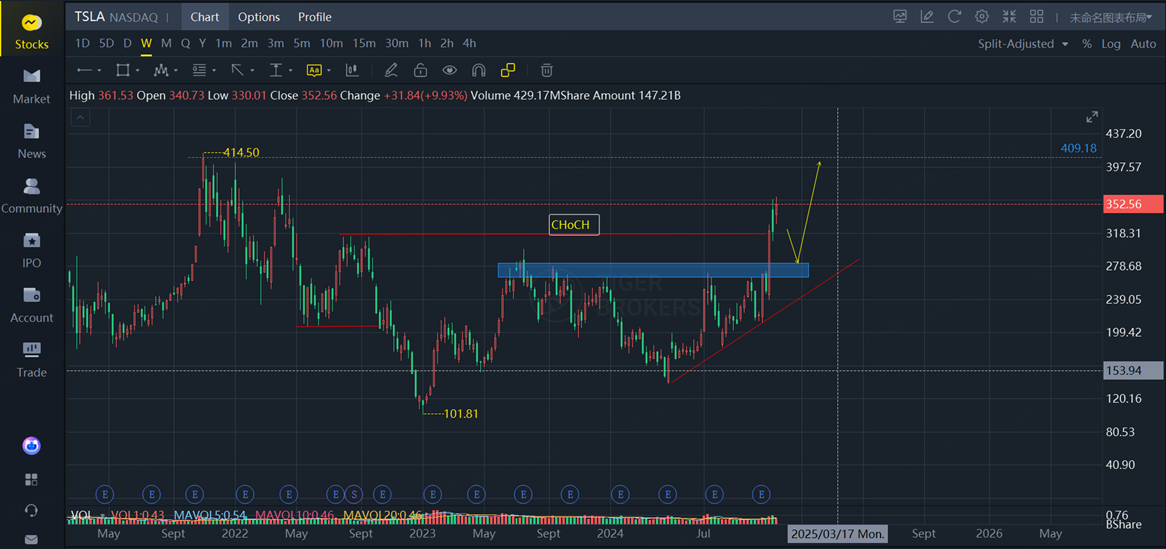Open the Stocks section in sidebar
Screen dimensions: 1166x549
tap(32, 32)
